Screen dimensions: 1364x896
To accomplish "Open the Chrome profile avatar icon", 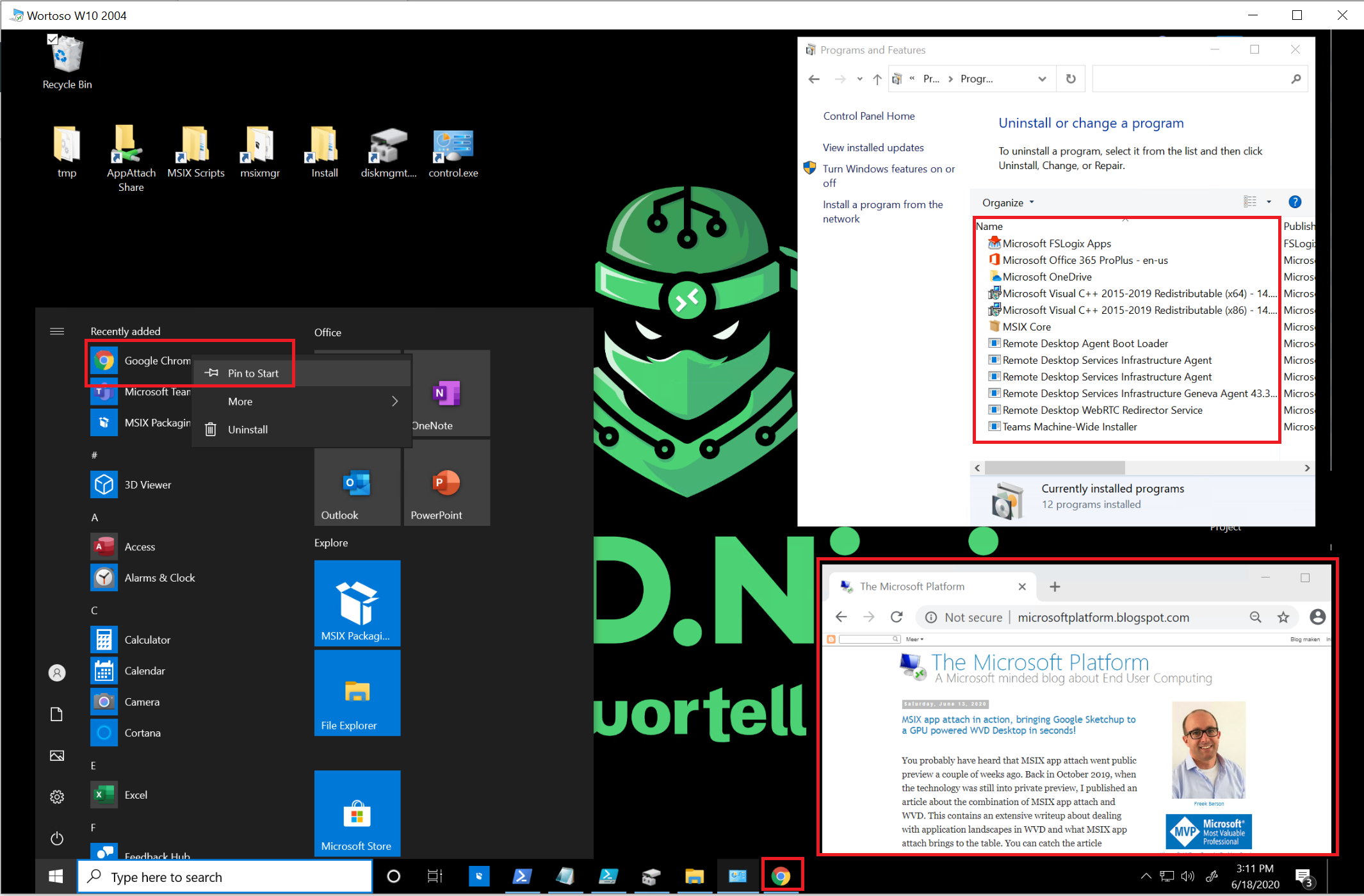I will [x=1318, y=617].
